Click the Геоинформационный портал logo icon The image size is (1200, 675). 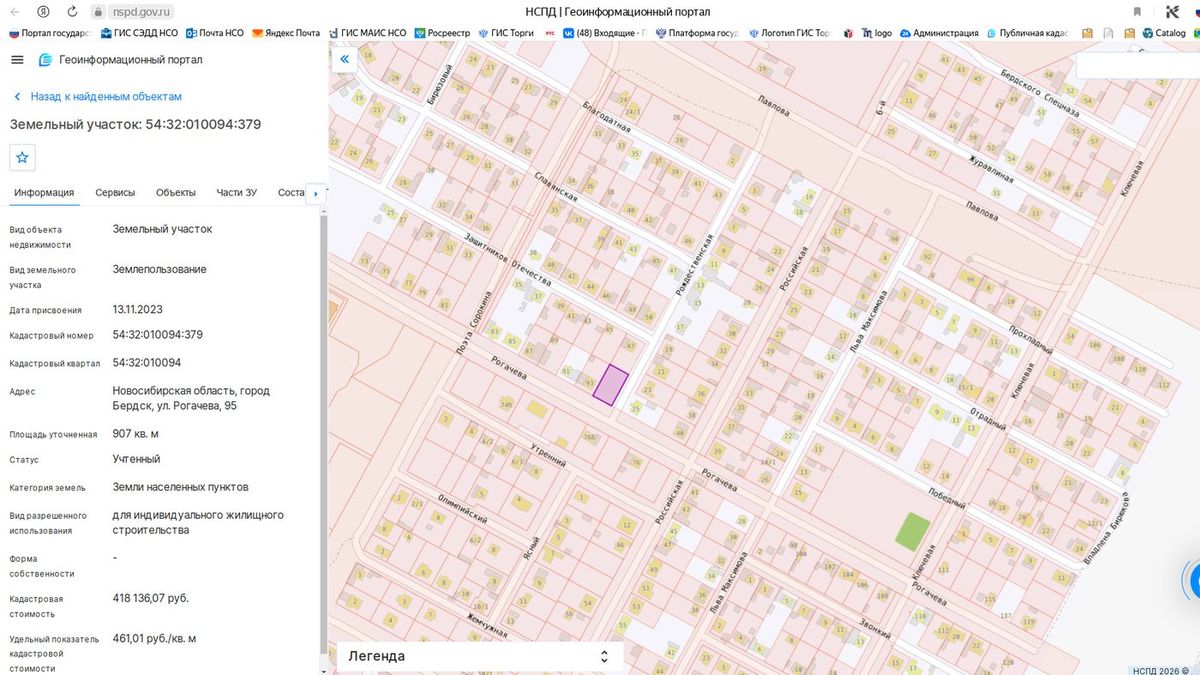pos(45,60)
